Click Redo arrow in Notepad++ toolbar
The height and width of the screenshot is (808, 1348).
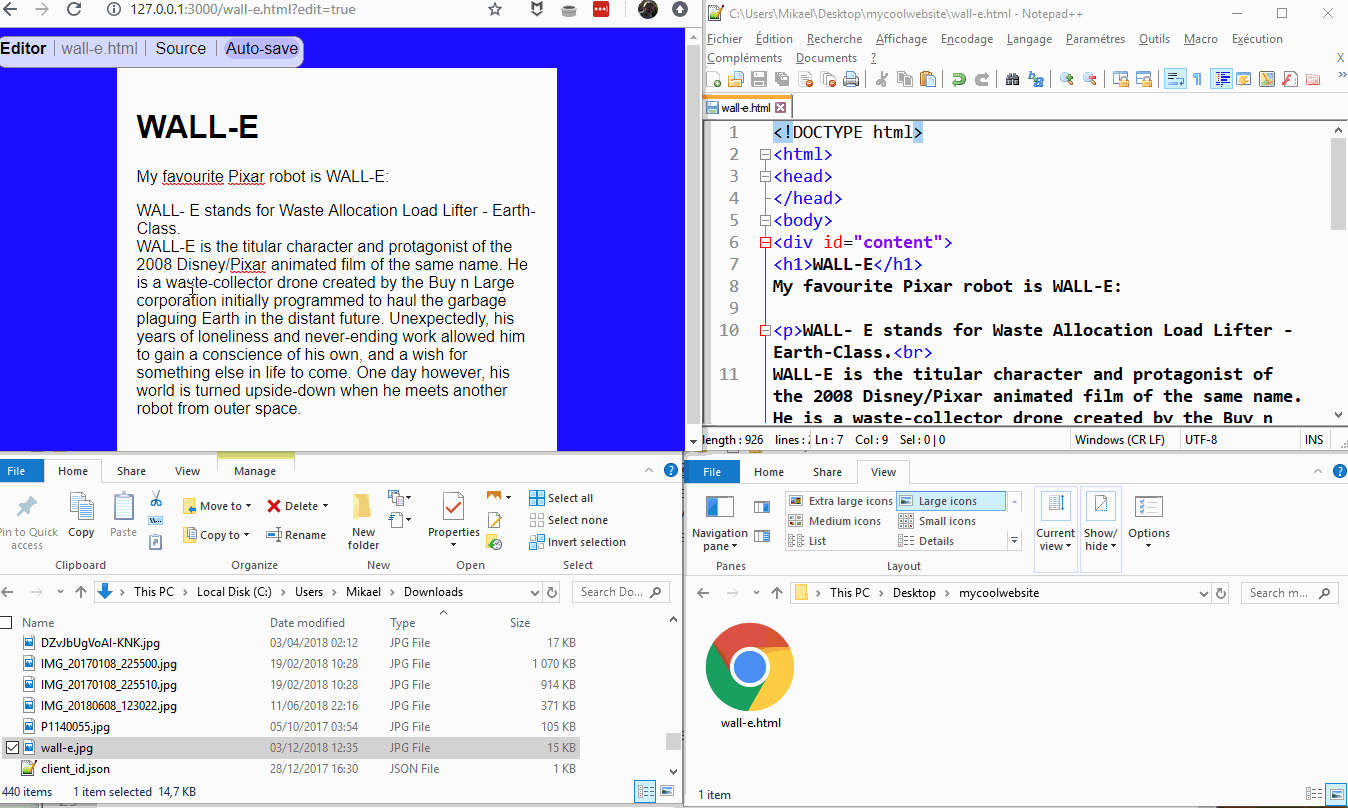coord(982,80)
